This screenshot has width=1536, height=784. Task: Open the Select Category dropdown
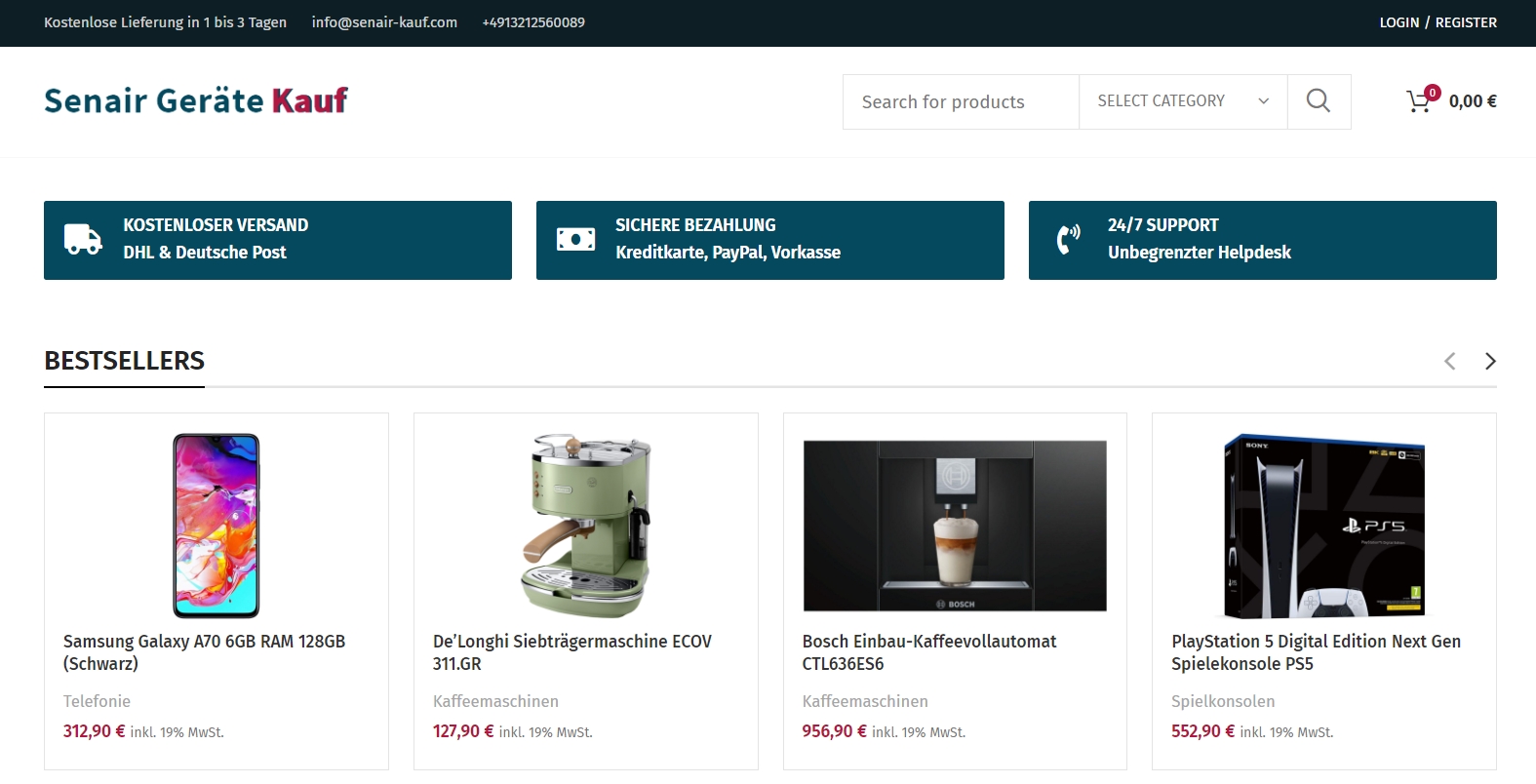pos(1183,101)
